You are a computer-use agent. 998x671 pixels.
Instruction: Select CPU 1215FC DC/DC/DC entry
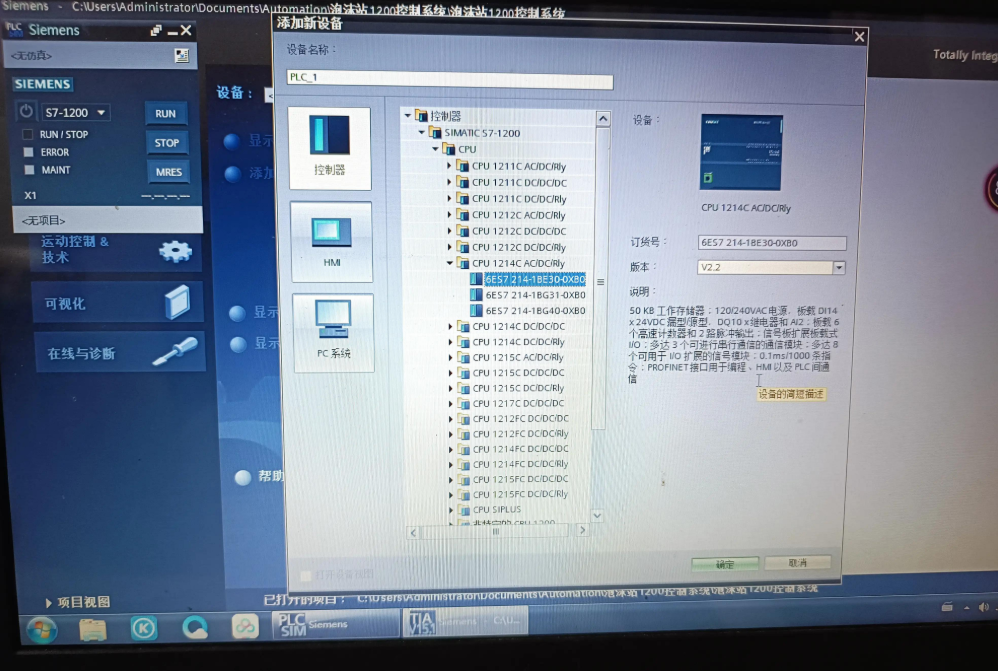tap(521, 479)
